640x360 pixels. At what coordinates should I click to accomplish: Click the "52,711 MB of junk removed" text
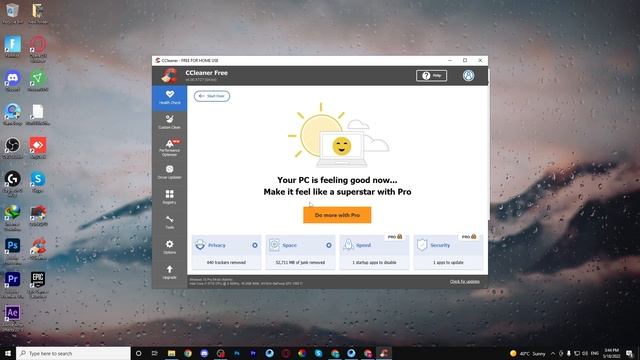[300, 262]
